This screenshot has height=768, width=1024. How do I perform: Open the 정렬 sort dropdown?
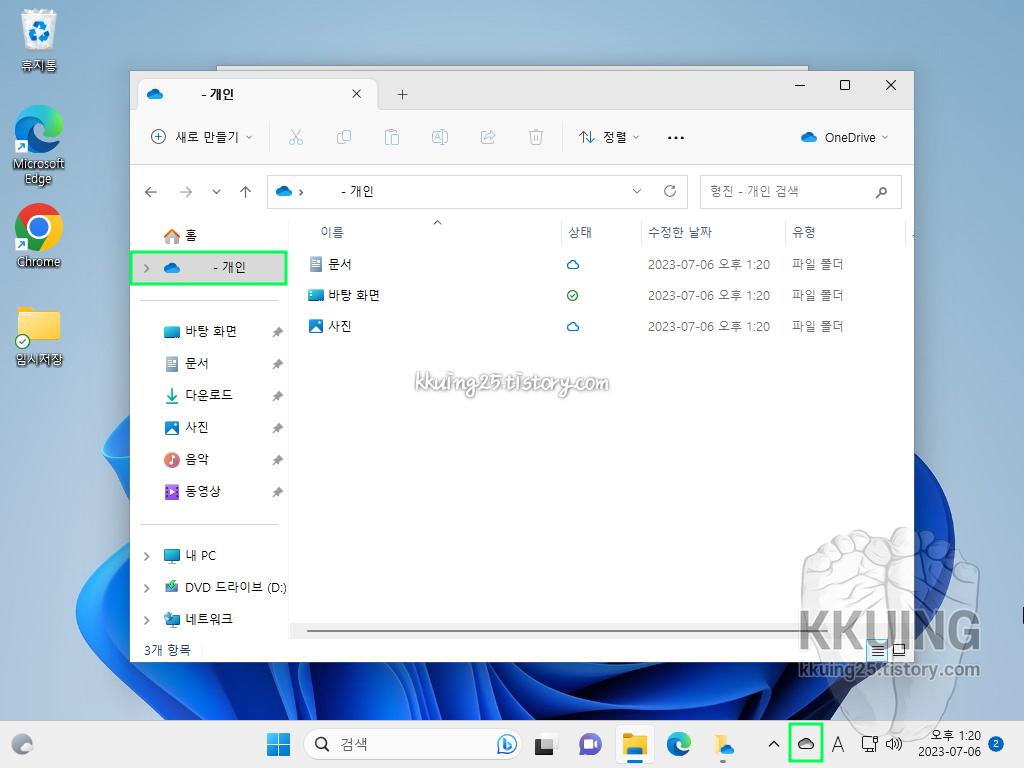click(x=609, y=137)
